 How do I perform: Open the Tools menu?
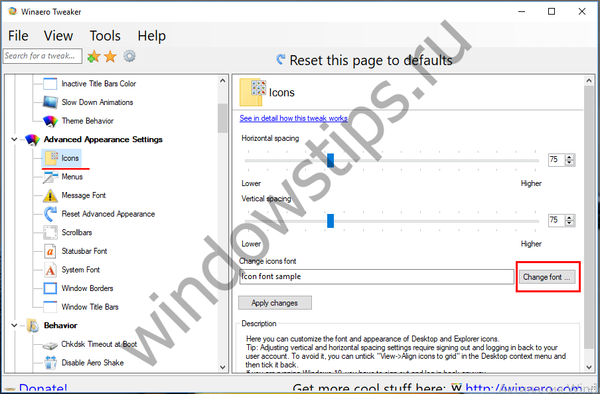[x=105, y=36]
